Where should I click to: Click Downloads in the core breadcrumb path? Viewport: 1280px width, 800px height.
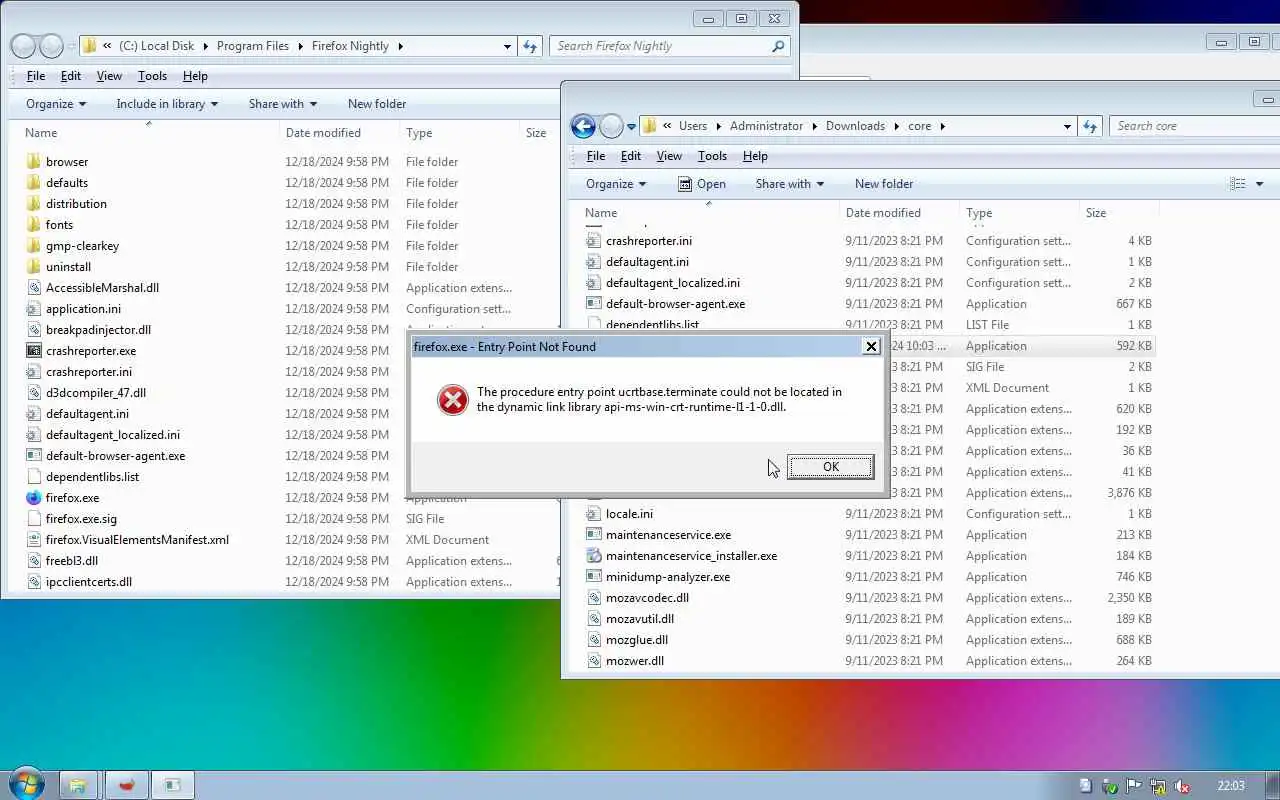pos(855,126)
